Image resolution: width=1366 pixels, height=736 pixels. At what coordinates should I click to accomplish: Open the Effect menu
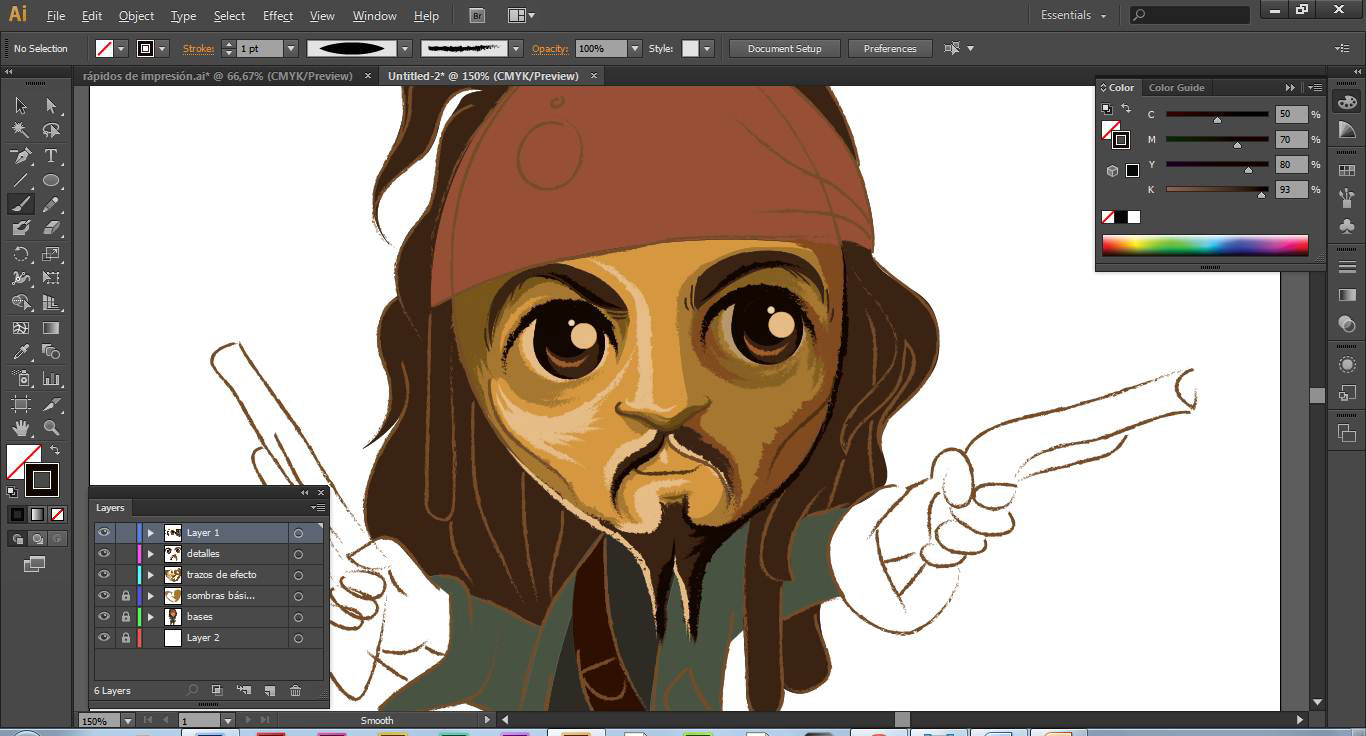pyautogui.click(x=278, y=16)
